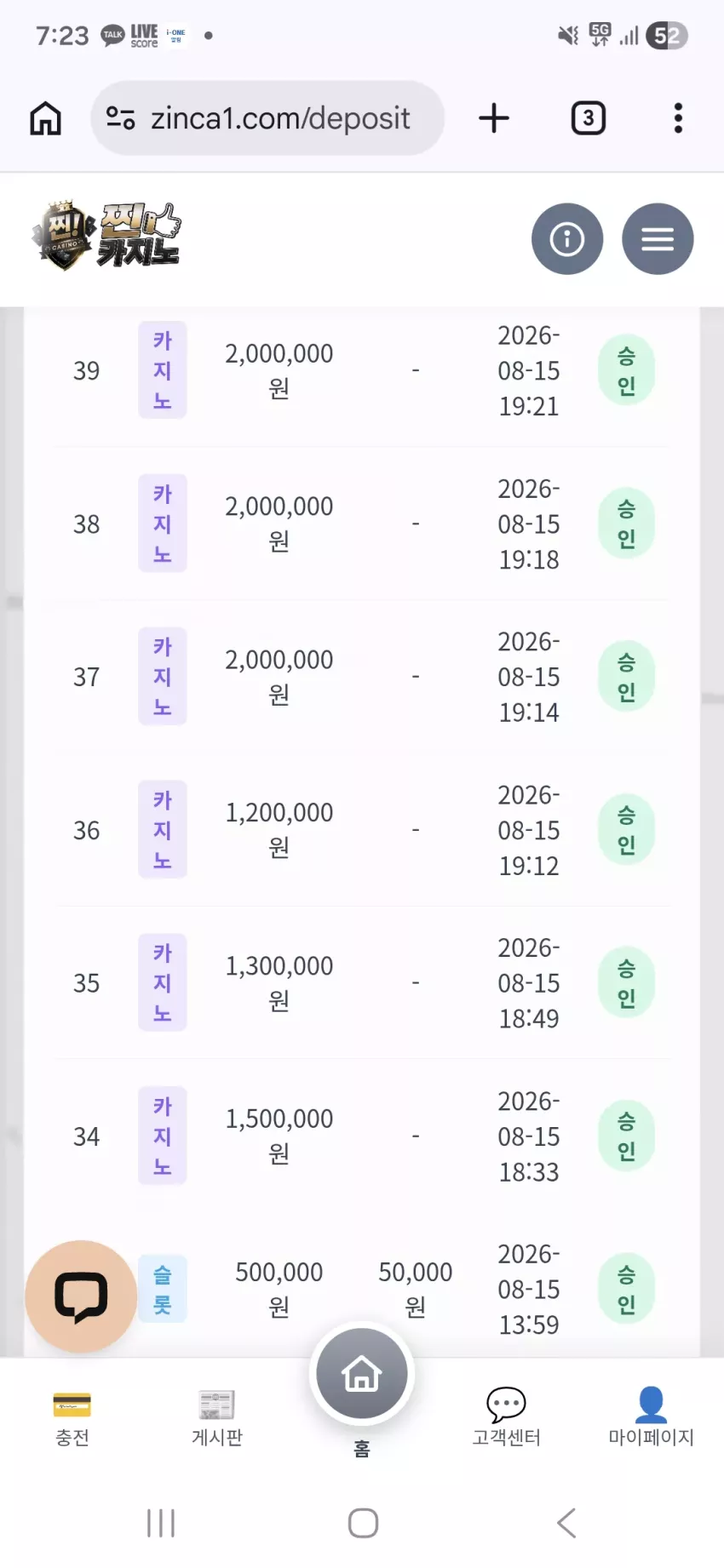Viewport: 724px width, 1568px height.
Task: Tap the center 홈 button
Action: point(362,1374)
